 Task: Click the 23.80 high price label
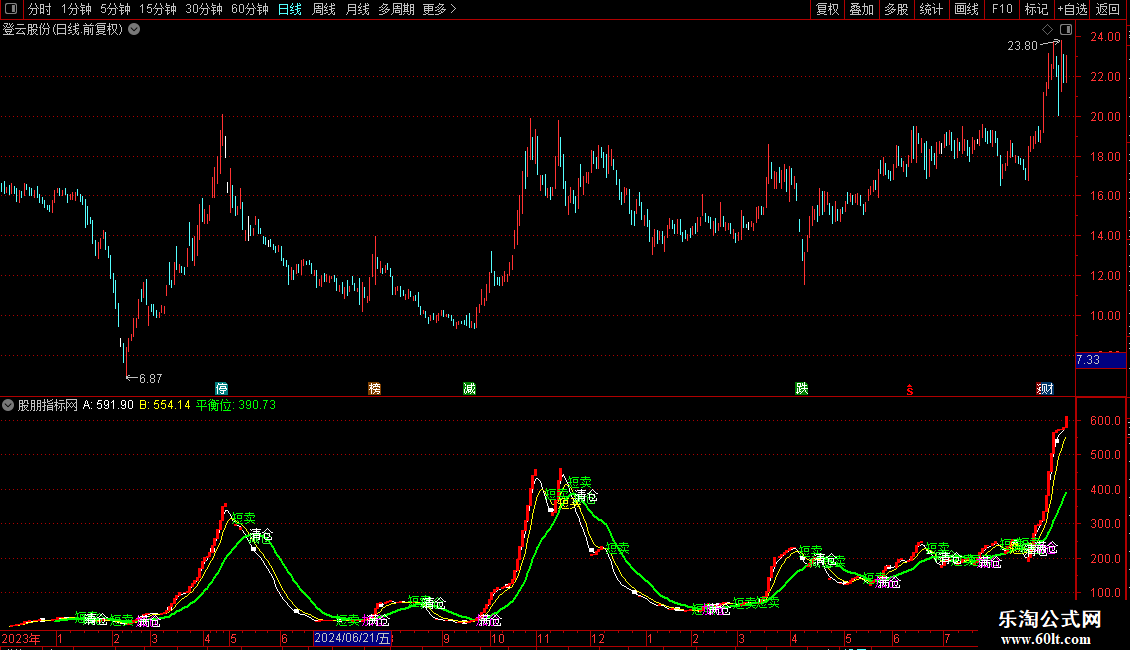1022,45
